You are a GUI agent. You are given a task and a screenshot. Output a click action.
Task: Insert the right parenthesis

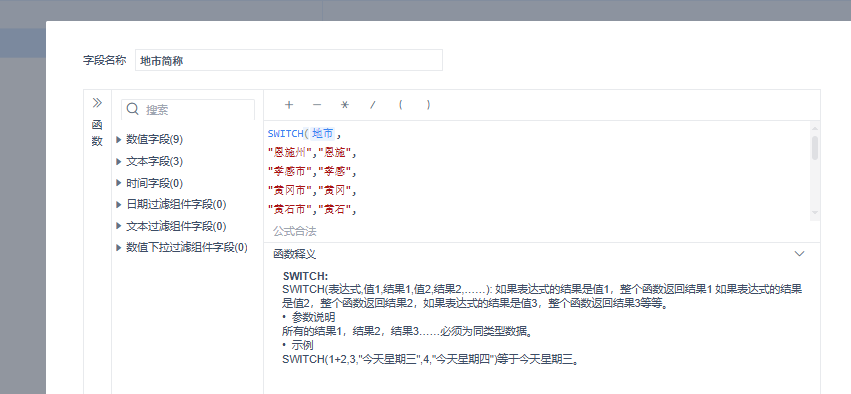point(429,105)
